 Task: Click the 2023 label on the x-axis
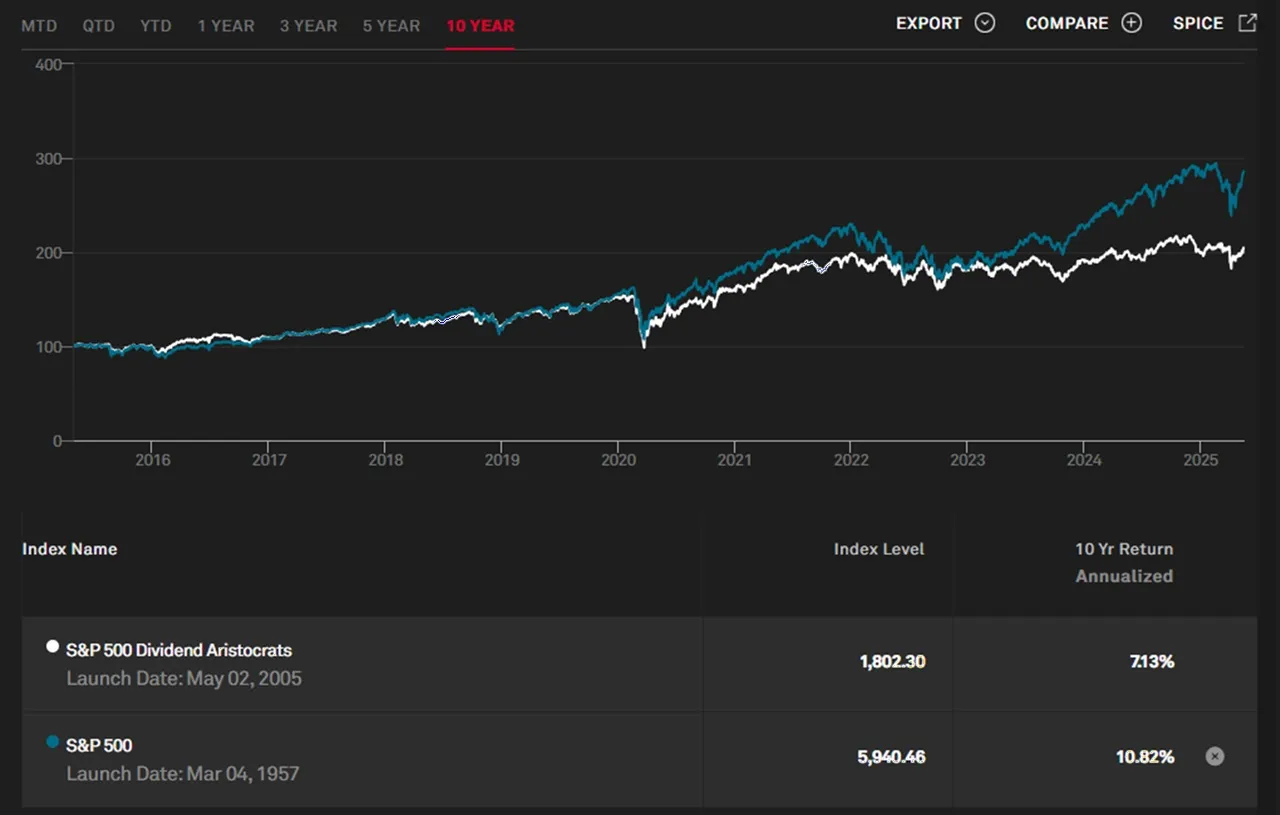coord(967,460)
